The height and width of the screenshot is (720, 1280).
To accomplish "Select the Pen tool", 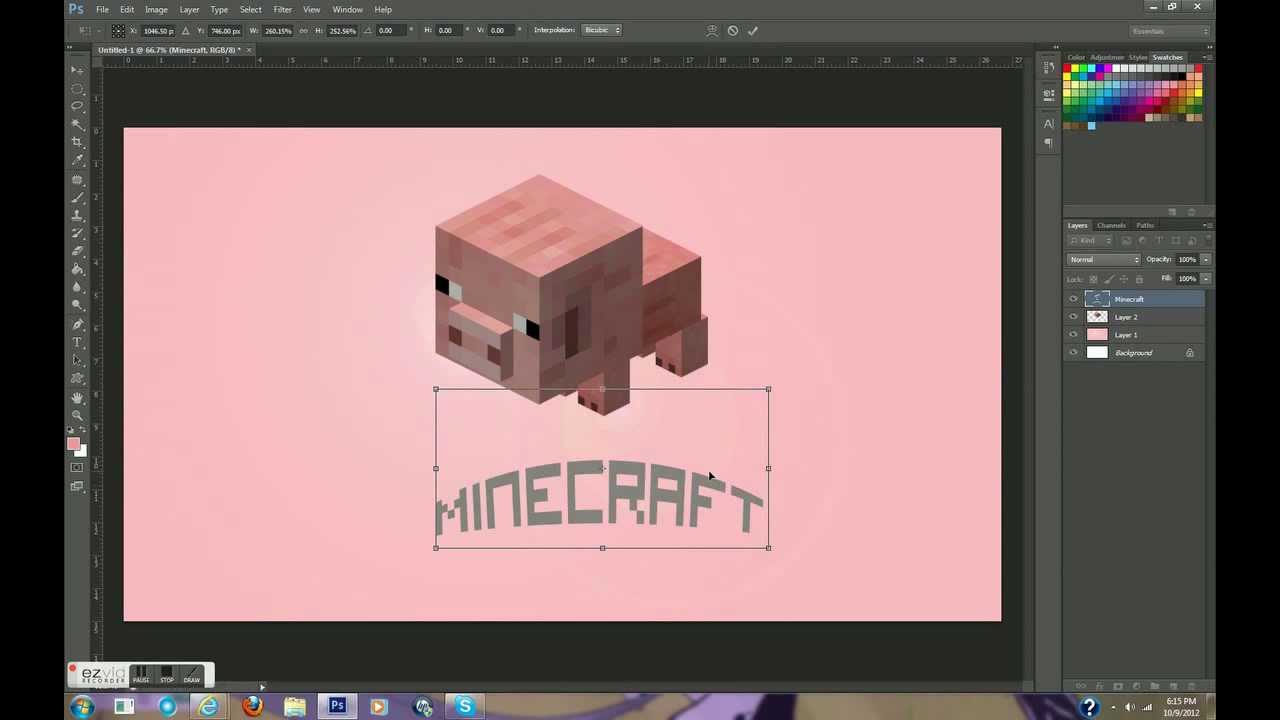I will tap(77, 324).
